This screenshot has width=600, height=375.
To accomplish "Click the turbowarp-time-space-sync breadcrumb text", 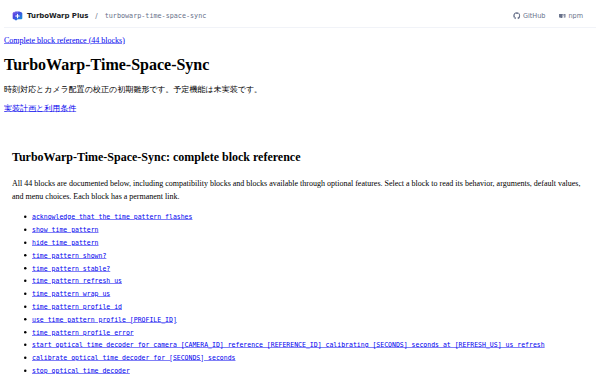I will [155, 16].
